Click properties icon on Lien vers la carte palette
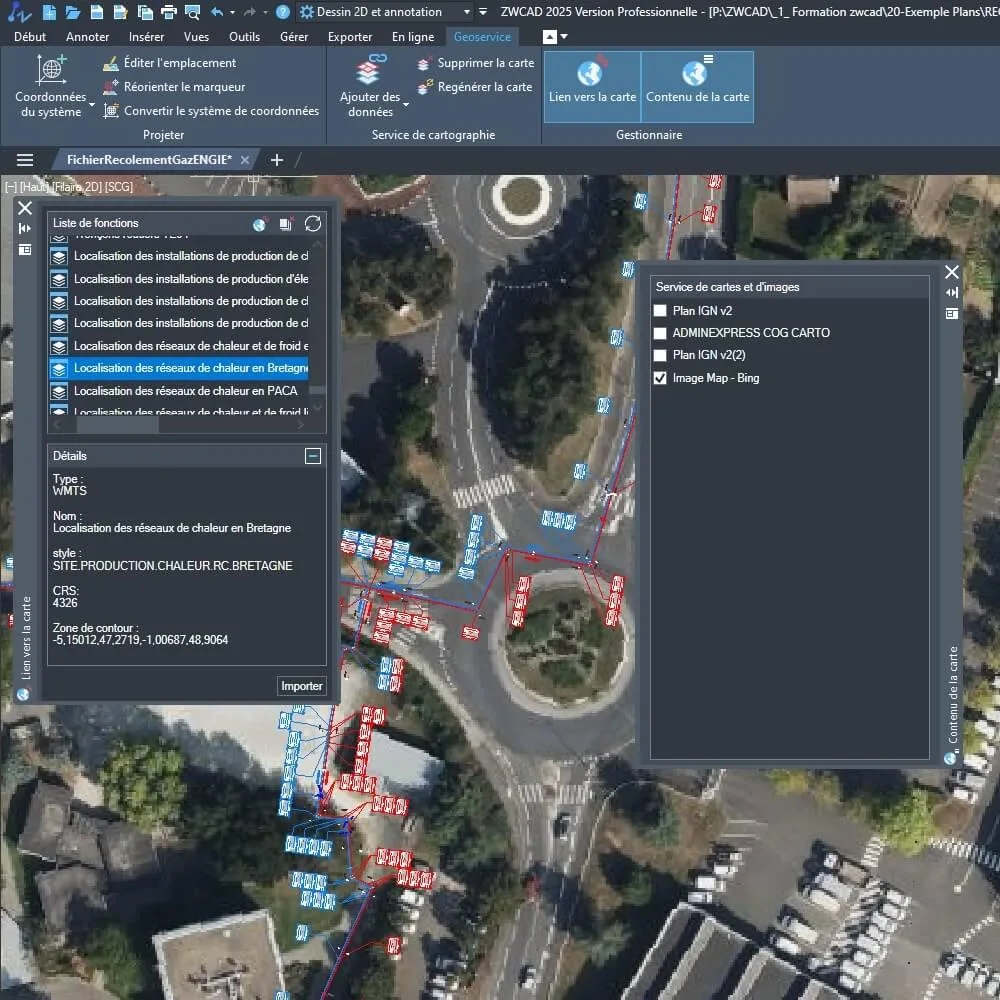This screenshot has width=1000, height=1000. [25, 249]
